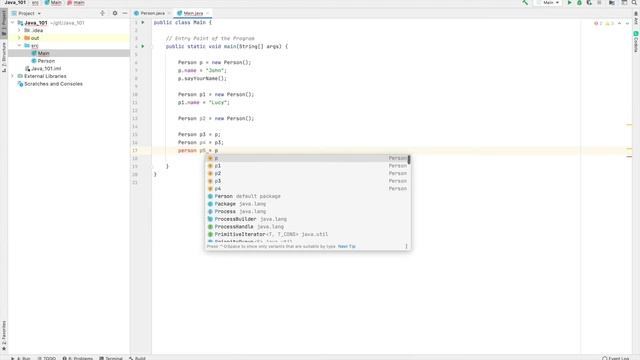Choose Person default package suggestion

click(307, 196)
